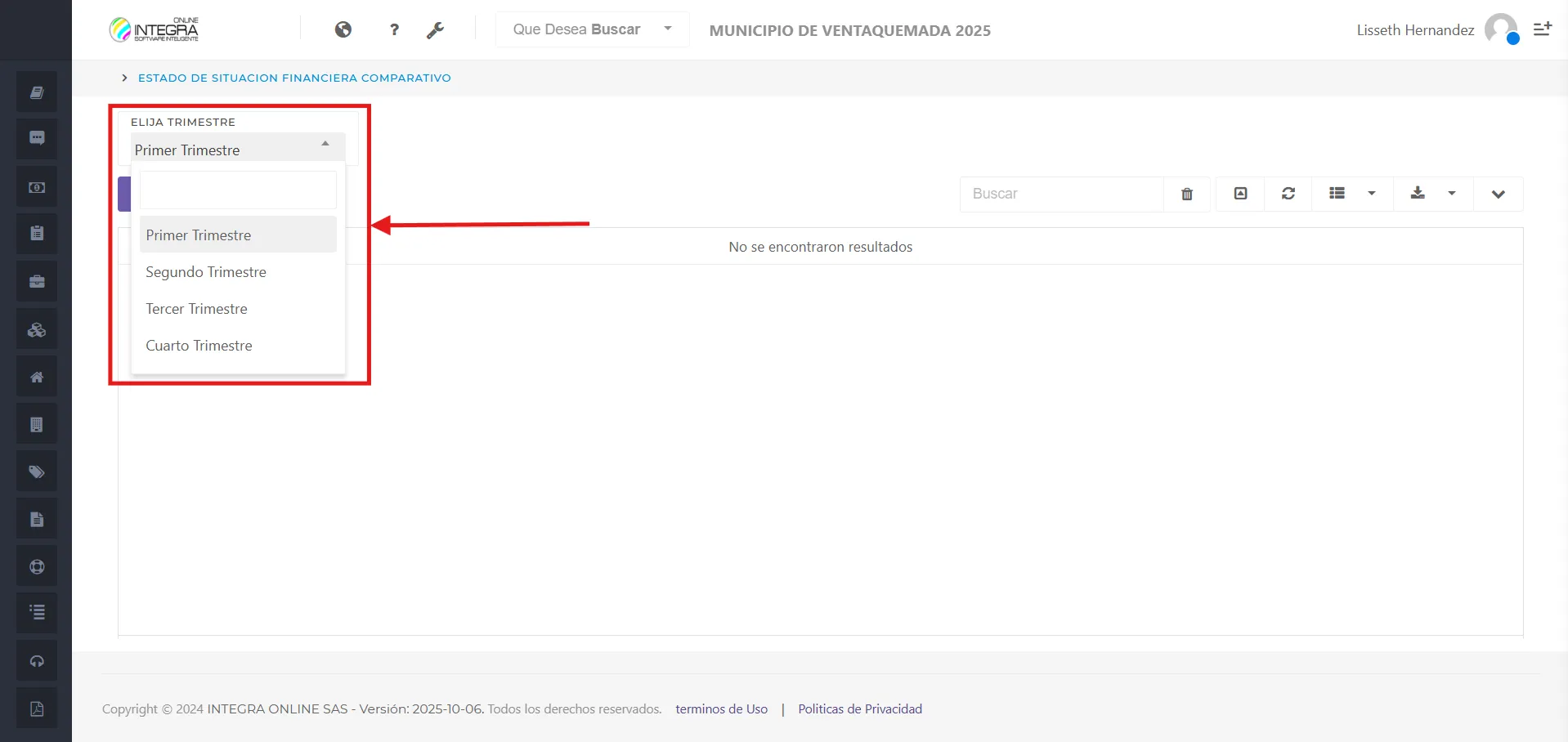Open help via question mark icon

point(394,30)
